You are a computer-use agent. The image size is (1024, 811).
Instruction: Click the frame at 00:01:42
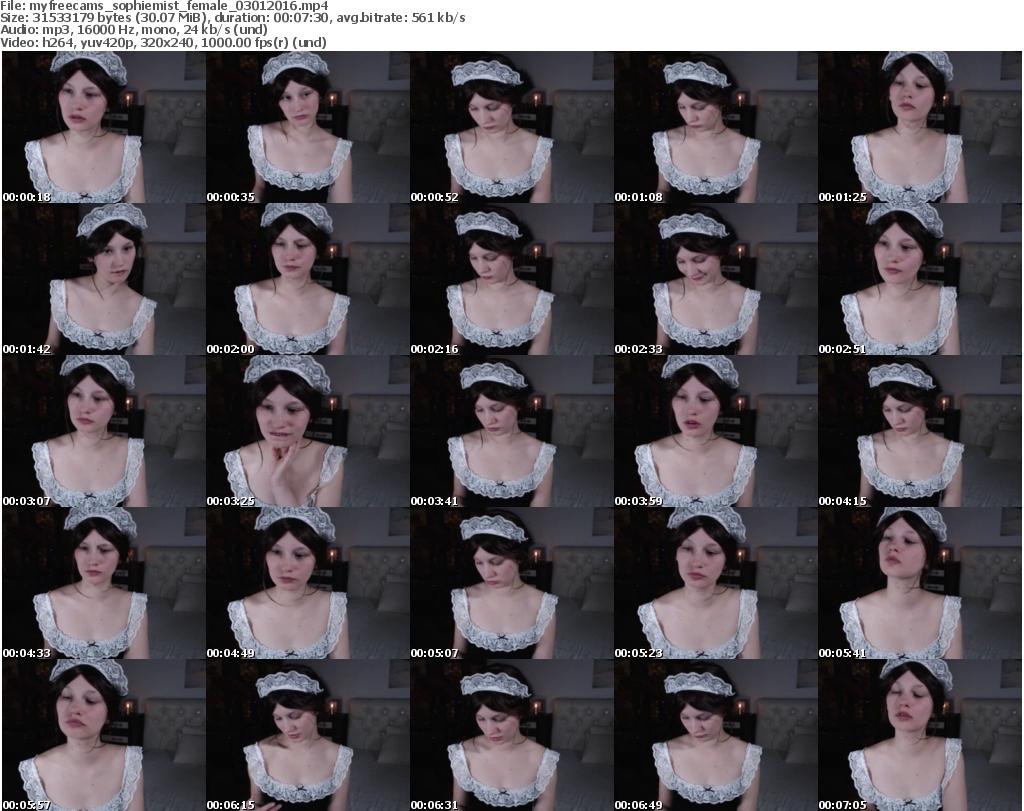[104, 279]
